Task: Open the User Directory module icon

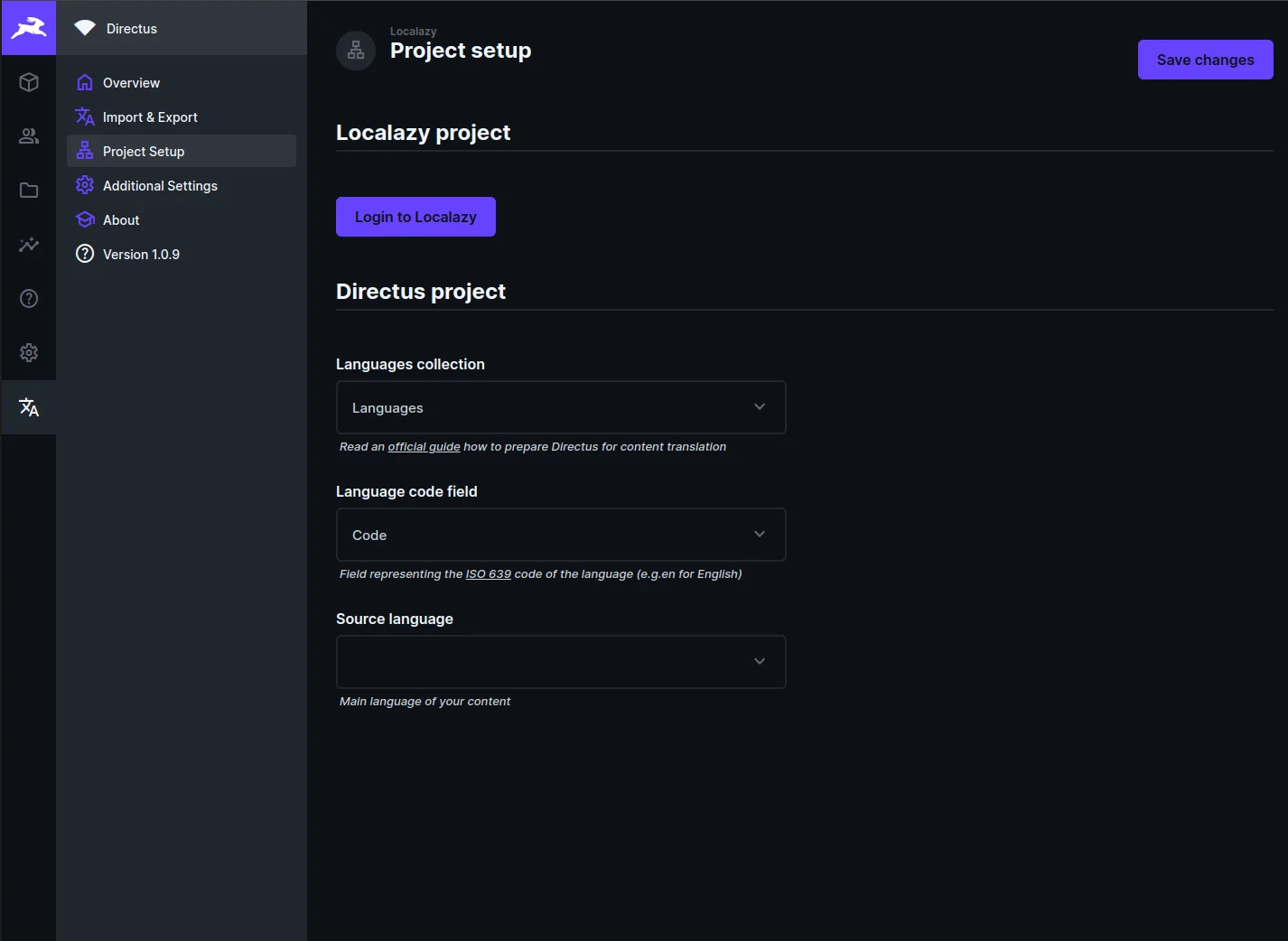Action: (x=29, y=136)
